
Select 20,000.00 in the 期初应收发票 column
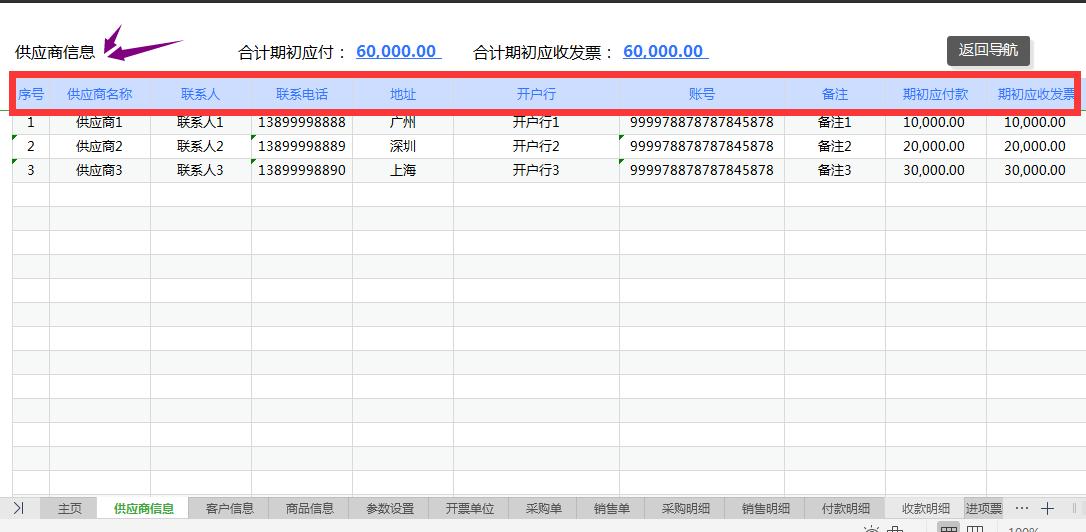tap(1035, 146)
